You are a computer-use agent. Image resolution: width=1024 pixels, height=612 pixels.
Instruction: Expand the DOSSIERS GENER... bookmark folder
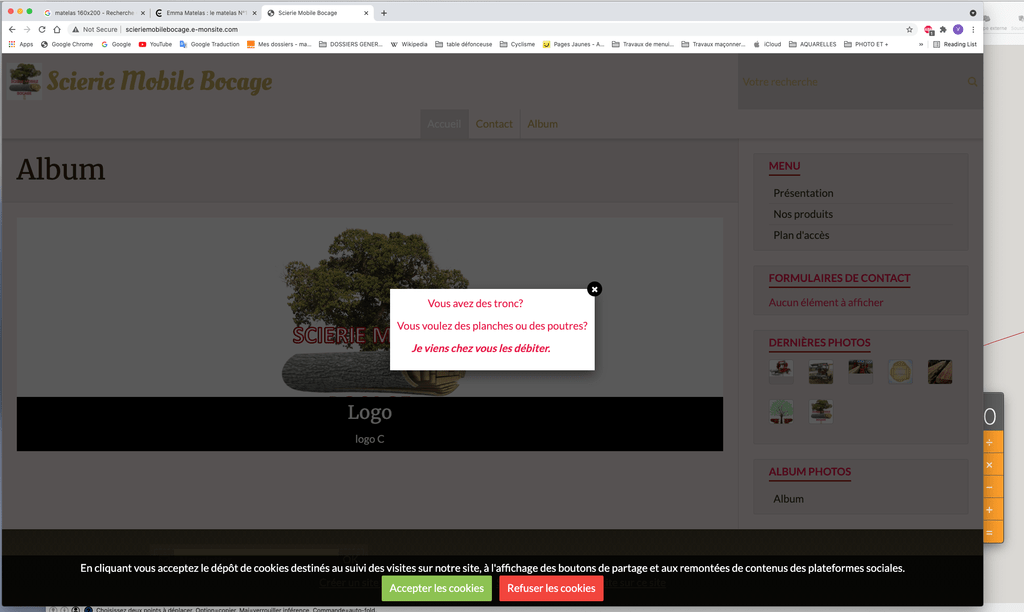click(351, 44)
